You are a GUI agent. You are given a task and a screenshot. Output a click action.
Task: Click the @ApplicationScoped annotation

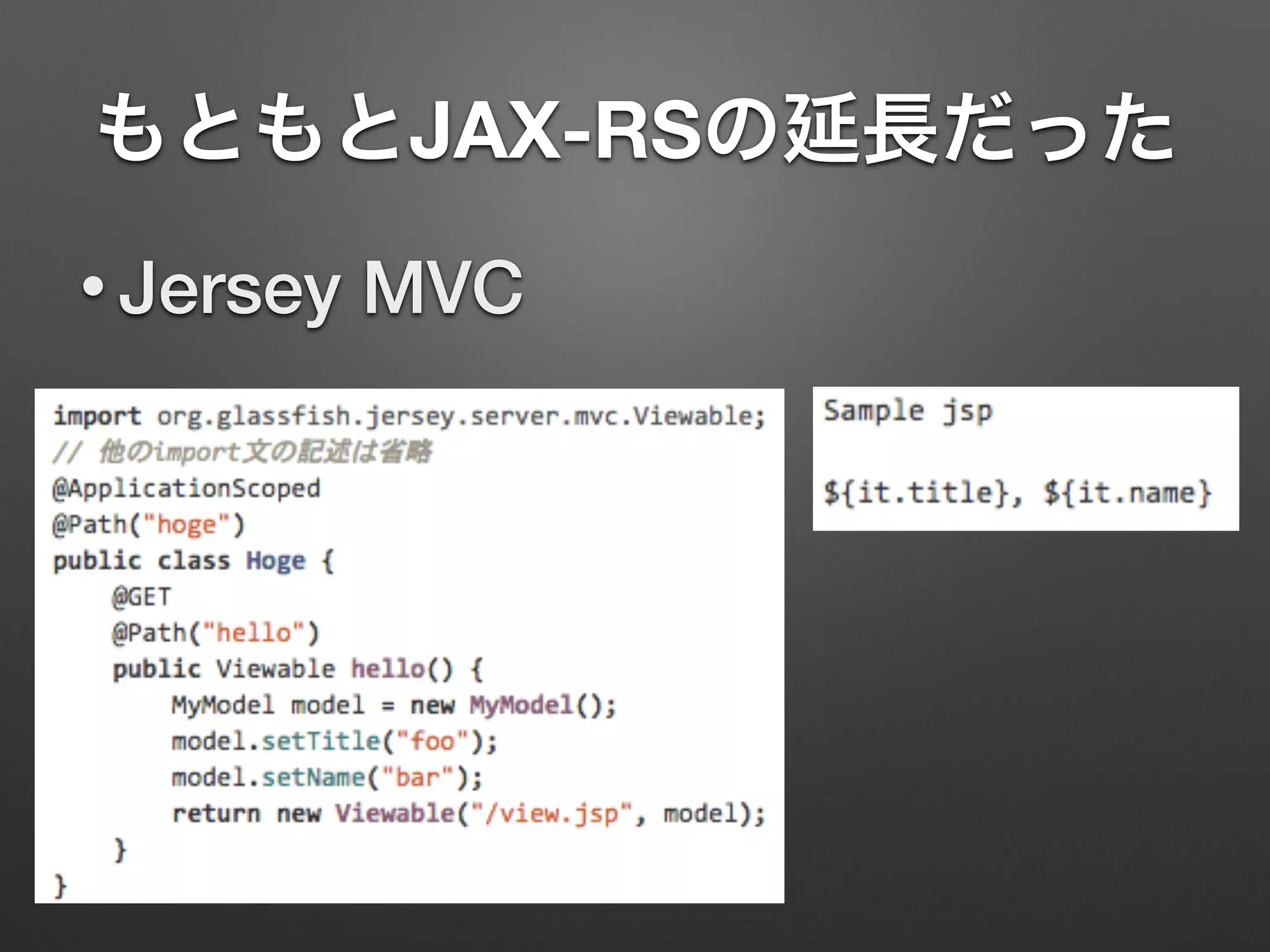click(x=187, y=488)
